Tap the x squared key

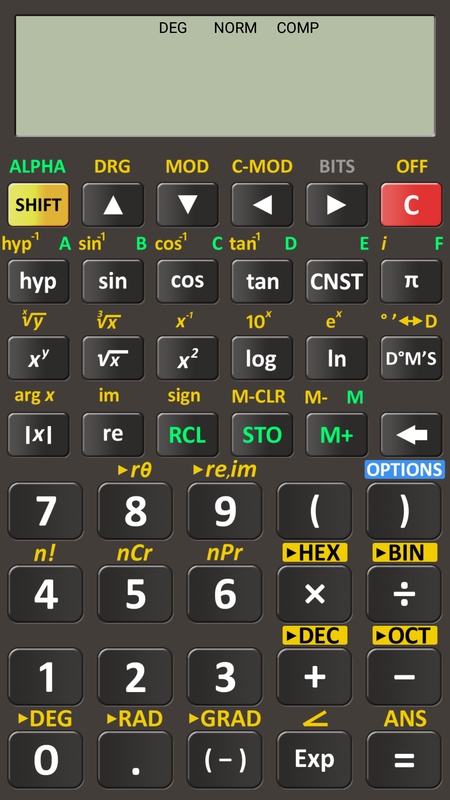tap(187, 358)
